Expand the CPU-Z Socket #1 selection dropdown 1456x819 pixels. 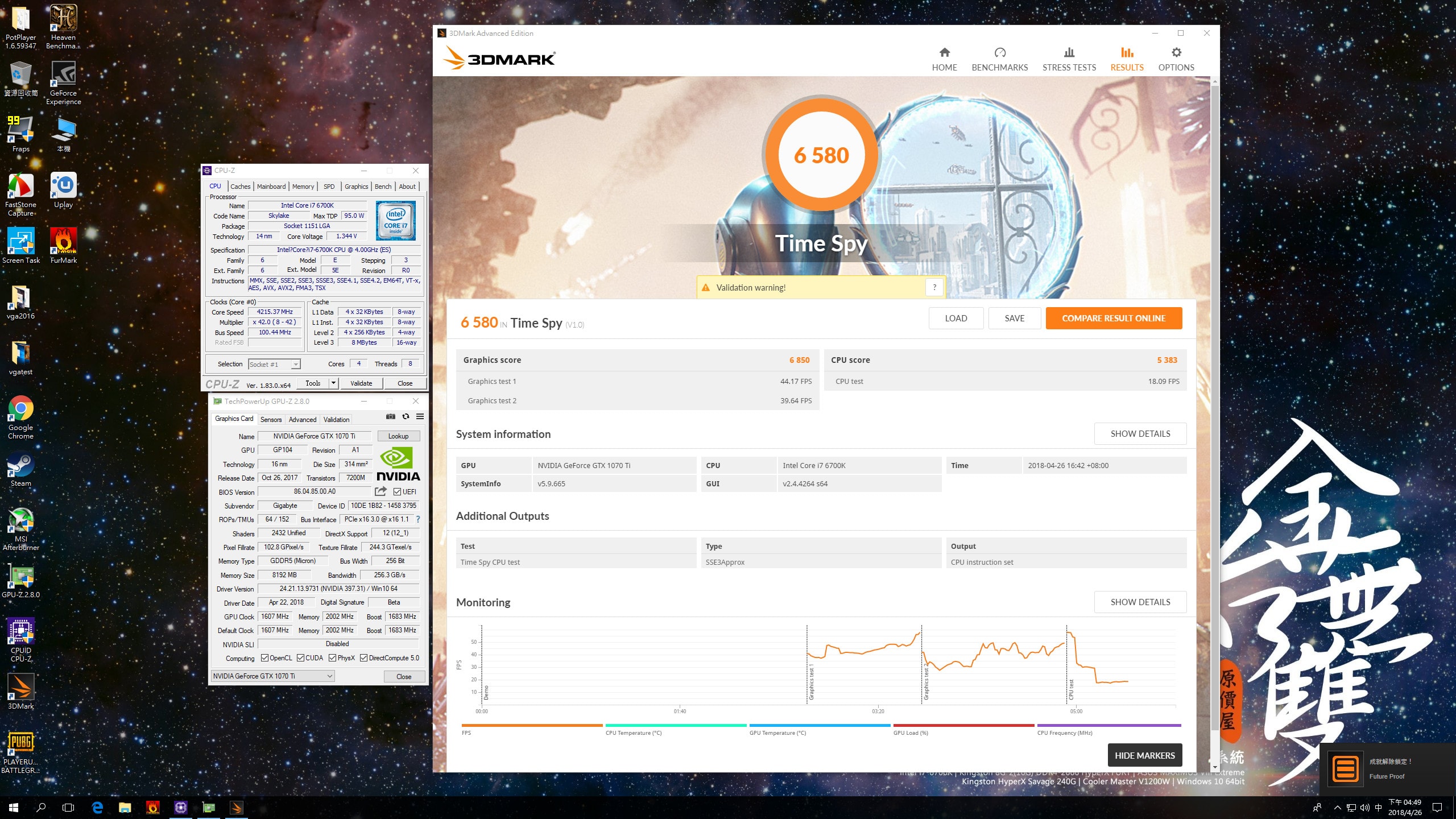pyautogui.click(x=296, y=365)
